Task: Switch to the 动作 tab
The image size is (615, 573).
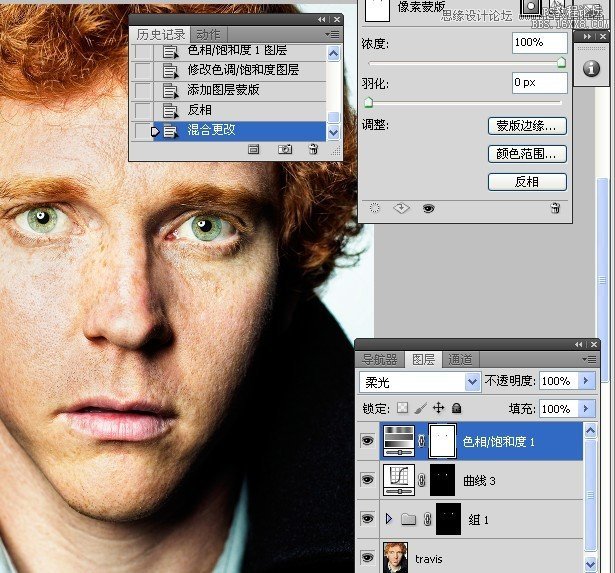Action: (208, 35)
